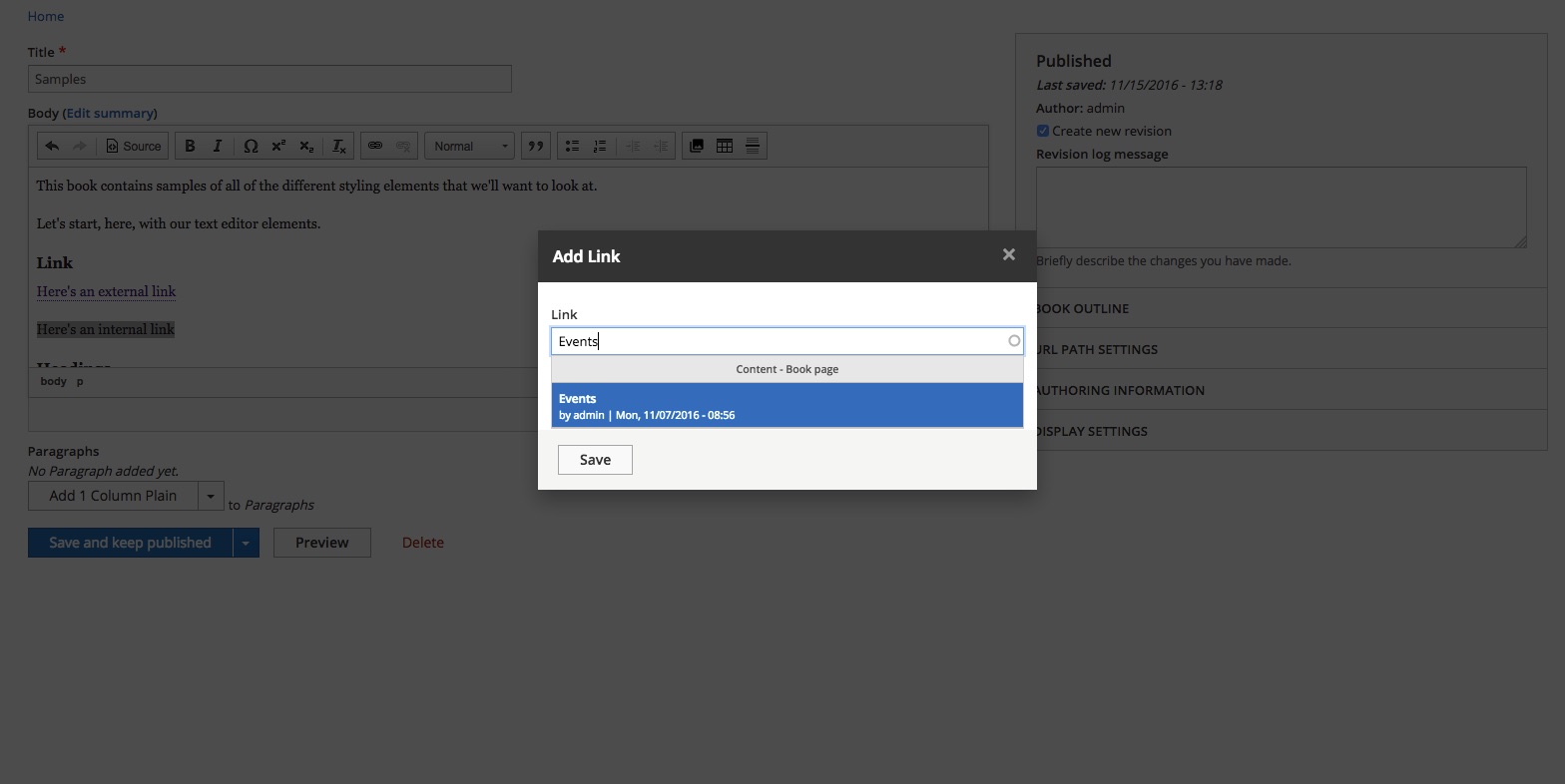Open the Save and keep published dropdown arrow

coord(246,543)
